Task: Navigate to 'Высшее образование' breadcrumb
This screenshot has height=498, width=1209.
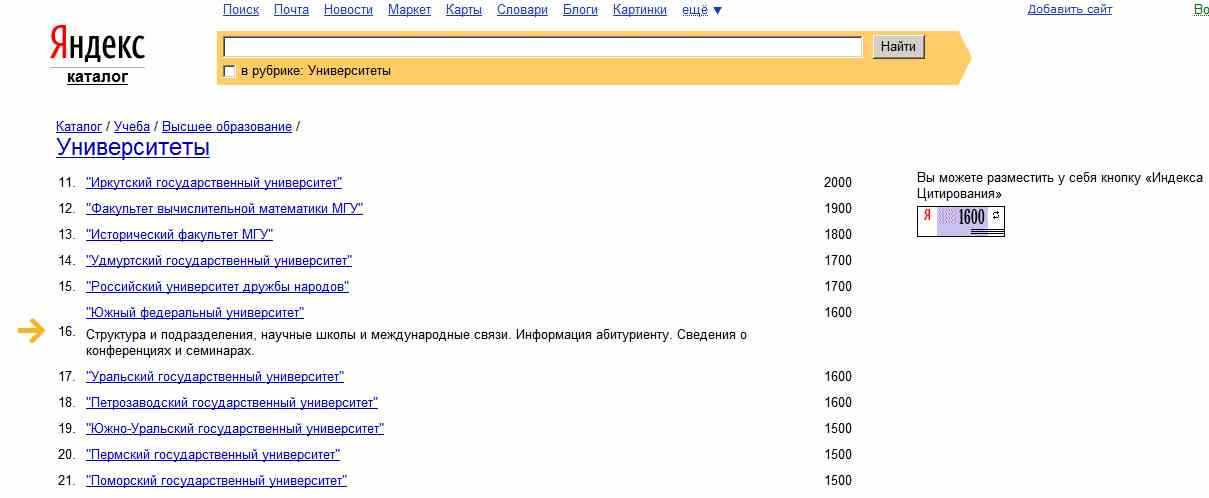Action: pos(227,127)
